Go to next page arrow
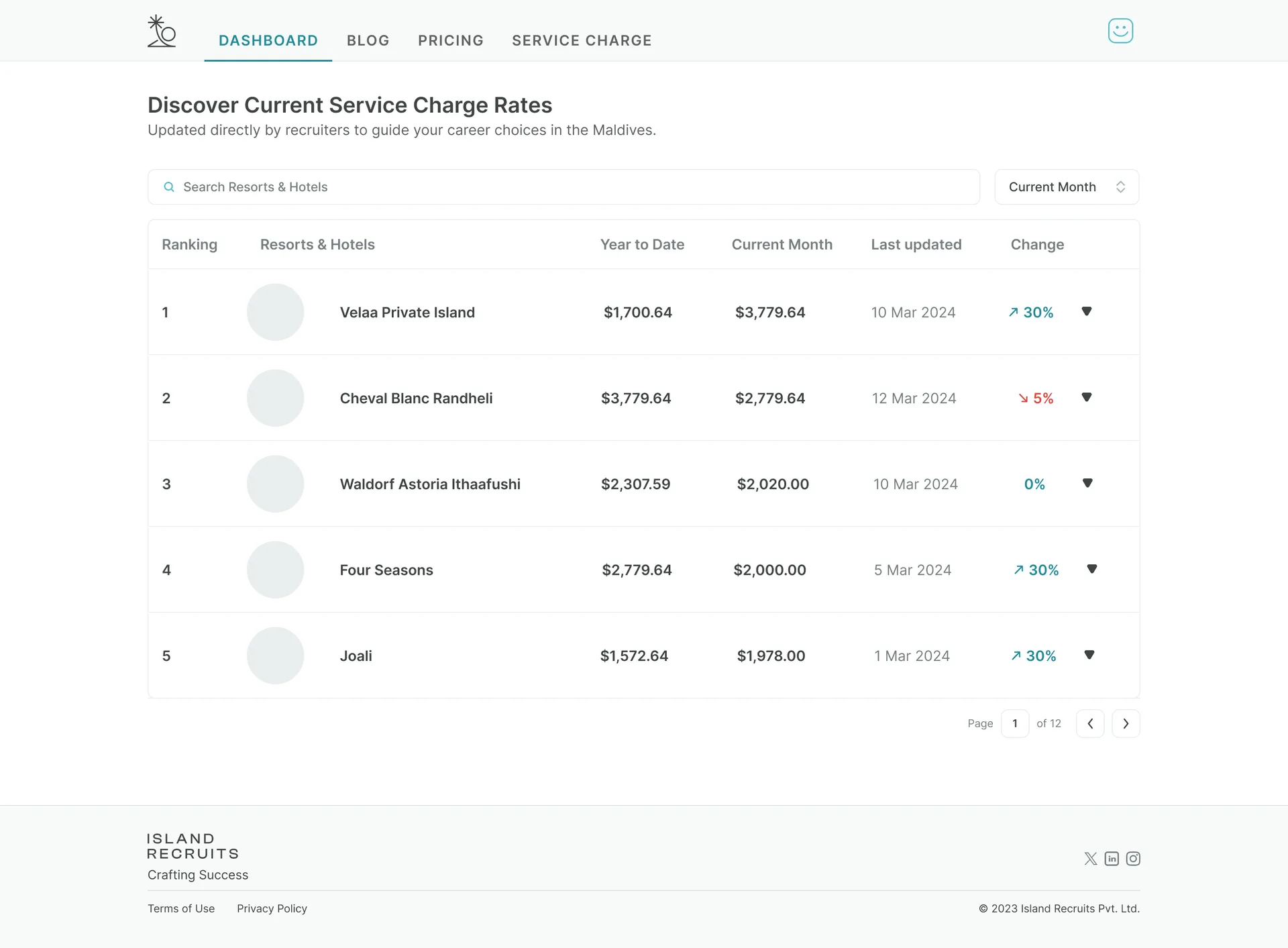This screenshot has height=948, width=1288. pos(1126,723)
